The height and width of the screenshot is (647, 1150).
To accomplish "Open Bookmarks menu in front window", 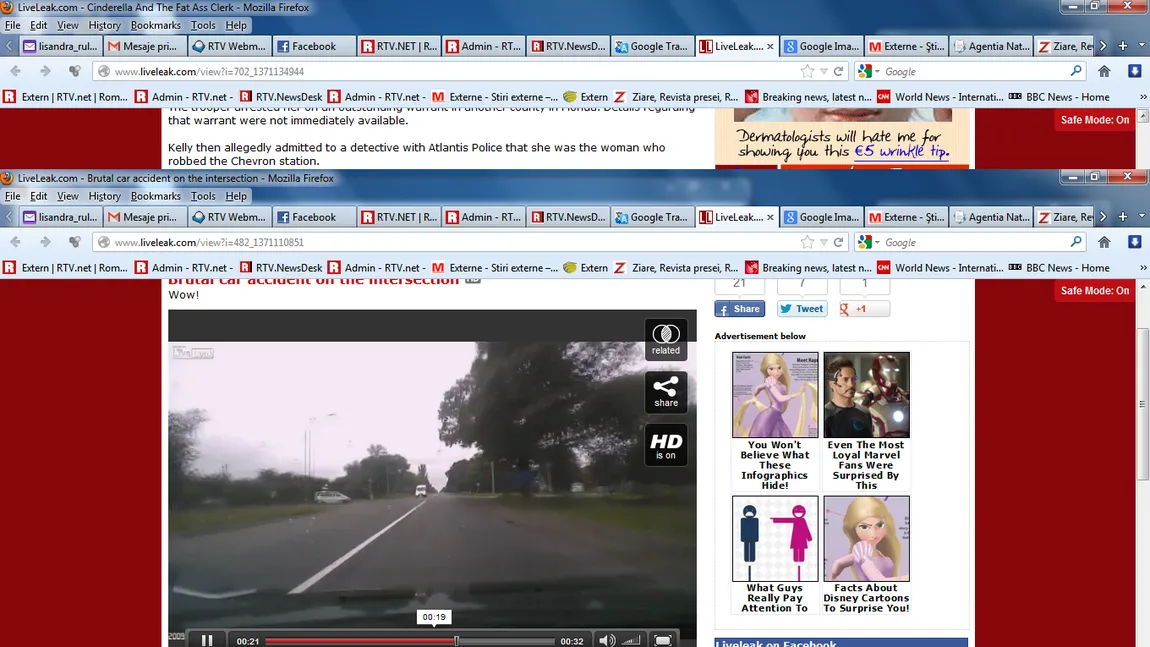I will [x=155, y=196].
